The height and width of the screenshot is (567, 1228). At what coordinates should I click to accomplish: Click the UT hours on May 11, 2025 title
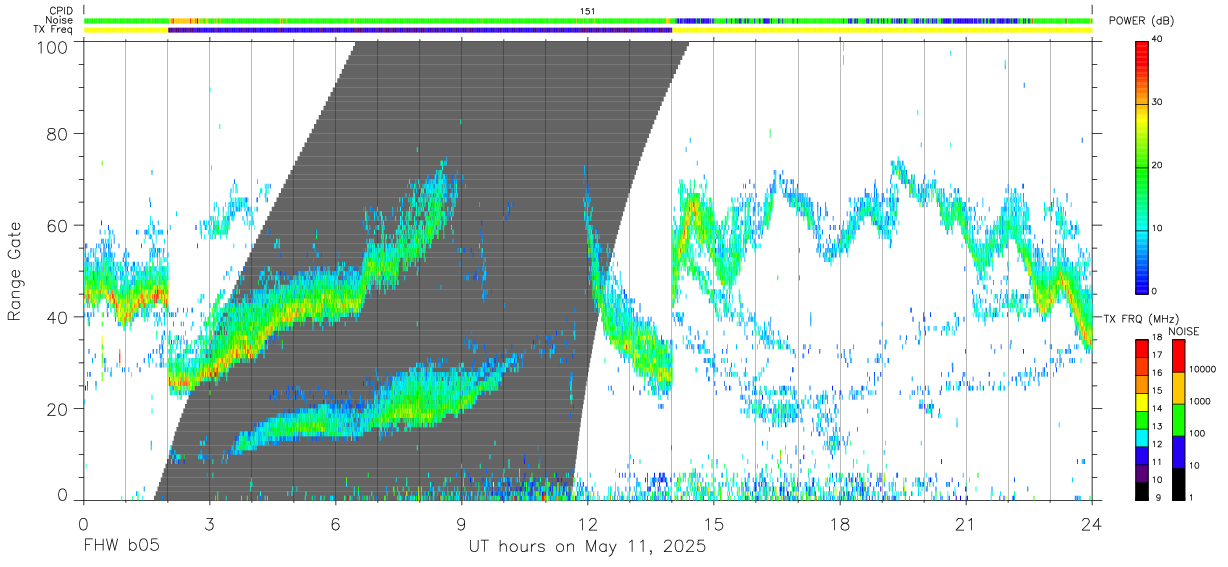[588, 547]
